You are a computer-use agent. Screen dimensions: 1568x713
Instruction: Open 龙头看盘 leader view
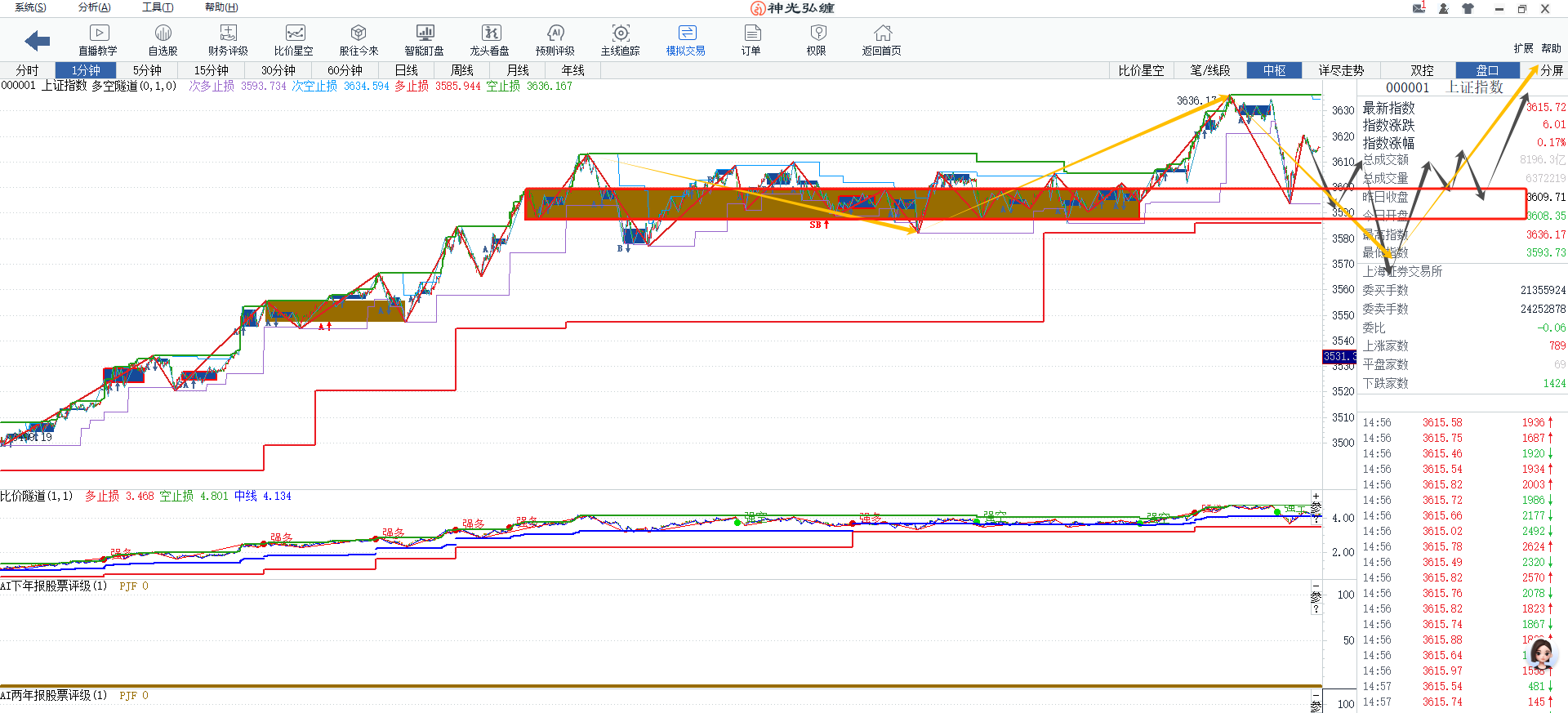[x=490, y=40]
